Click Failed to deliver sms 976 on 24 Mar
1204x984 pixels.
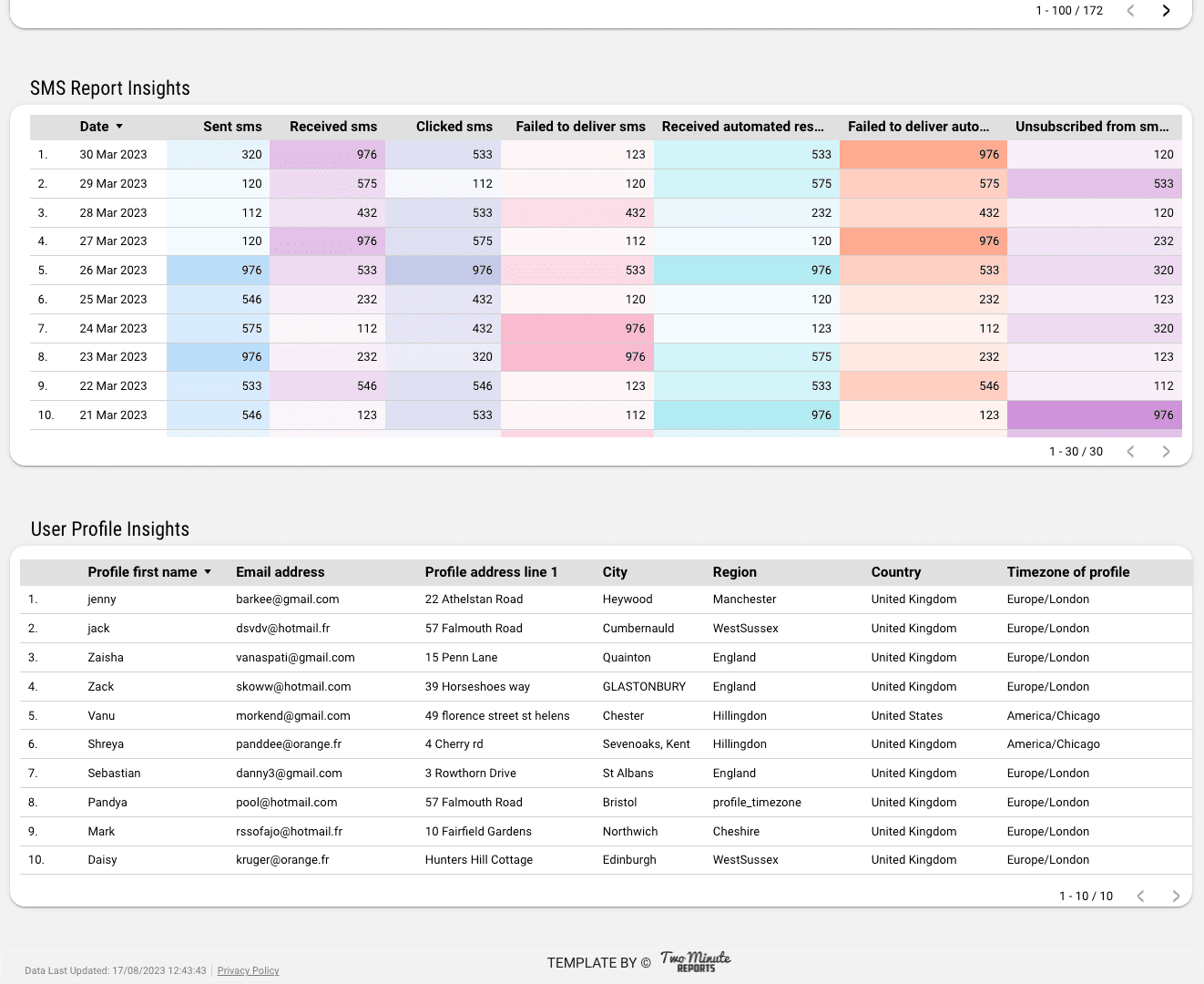(x=635, y=329)
